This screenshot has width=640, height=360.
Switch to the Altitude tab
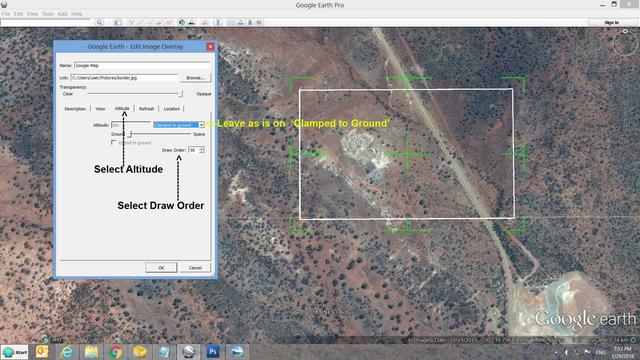click(x=122, y=109)
